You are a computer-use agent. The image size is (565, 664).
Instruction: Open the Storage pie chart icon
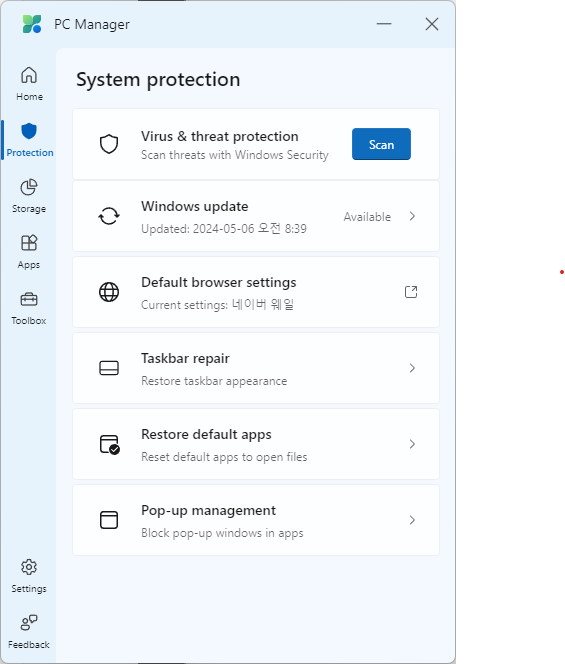click(29, 187)
